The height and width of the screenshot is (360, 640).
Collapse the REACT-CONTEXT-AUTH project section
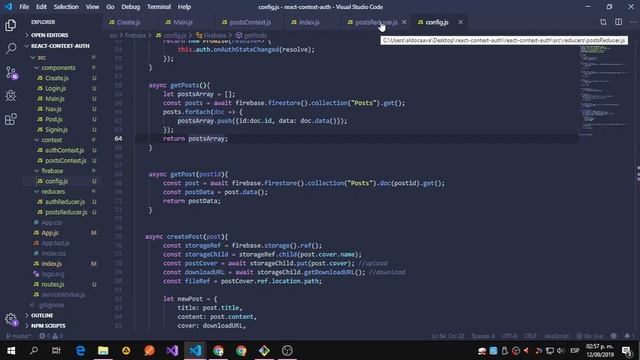[x=61, y=46]
